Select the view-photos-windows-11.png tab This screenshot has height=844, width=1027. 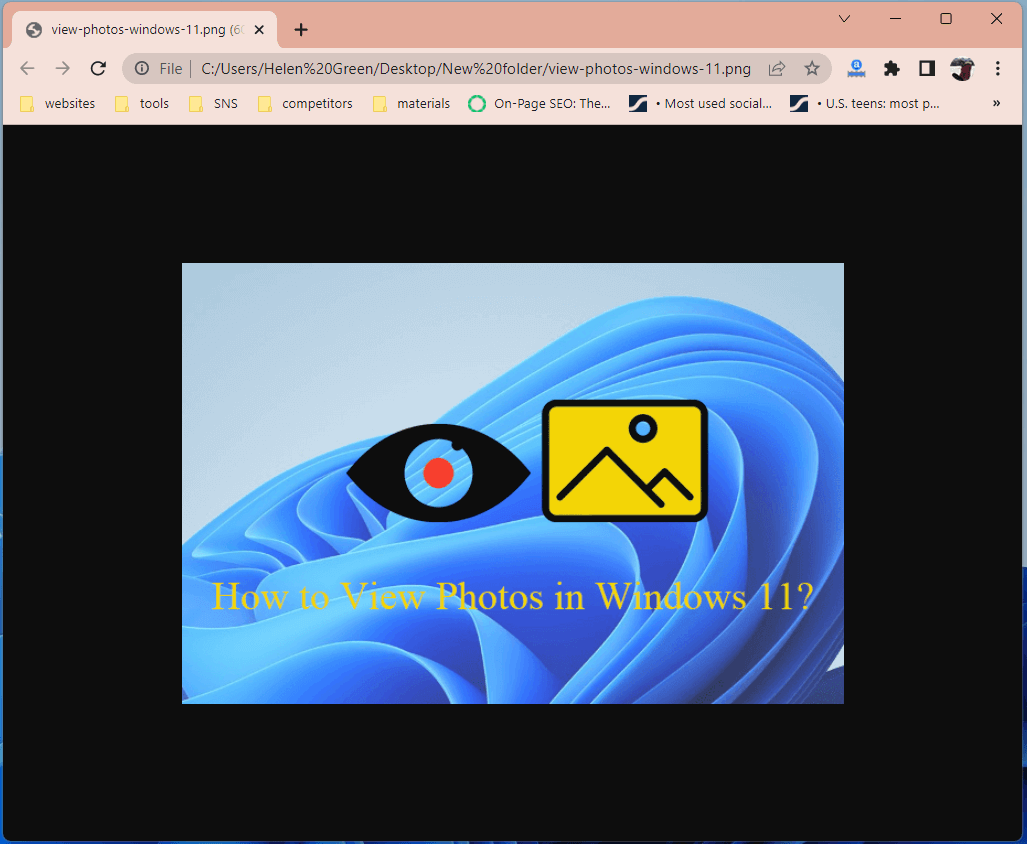[x=145, y=29]
